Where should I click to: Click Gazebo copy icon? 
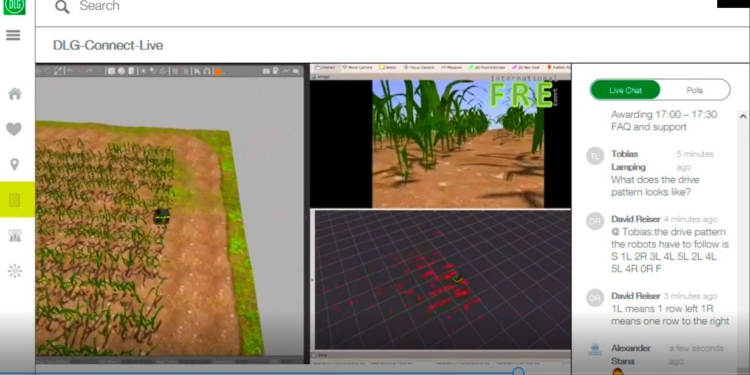(175, 71)
